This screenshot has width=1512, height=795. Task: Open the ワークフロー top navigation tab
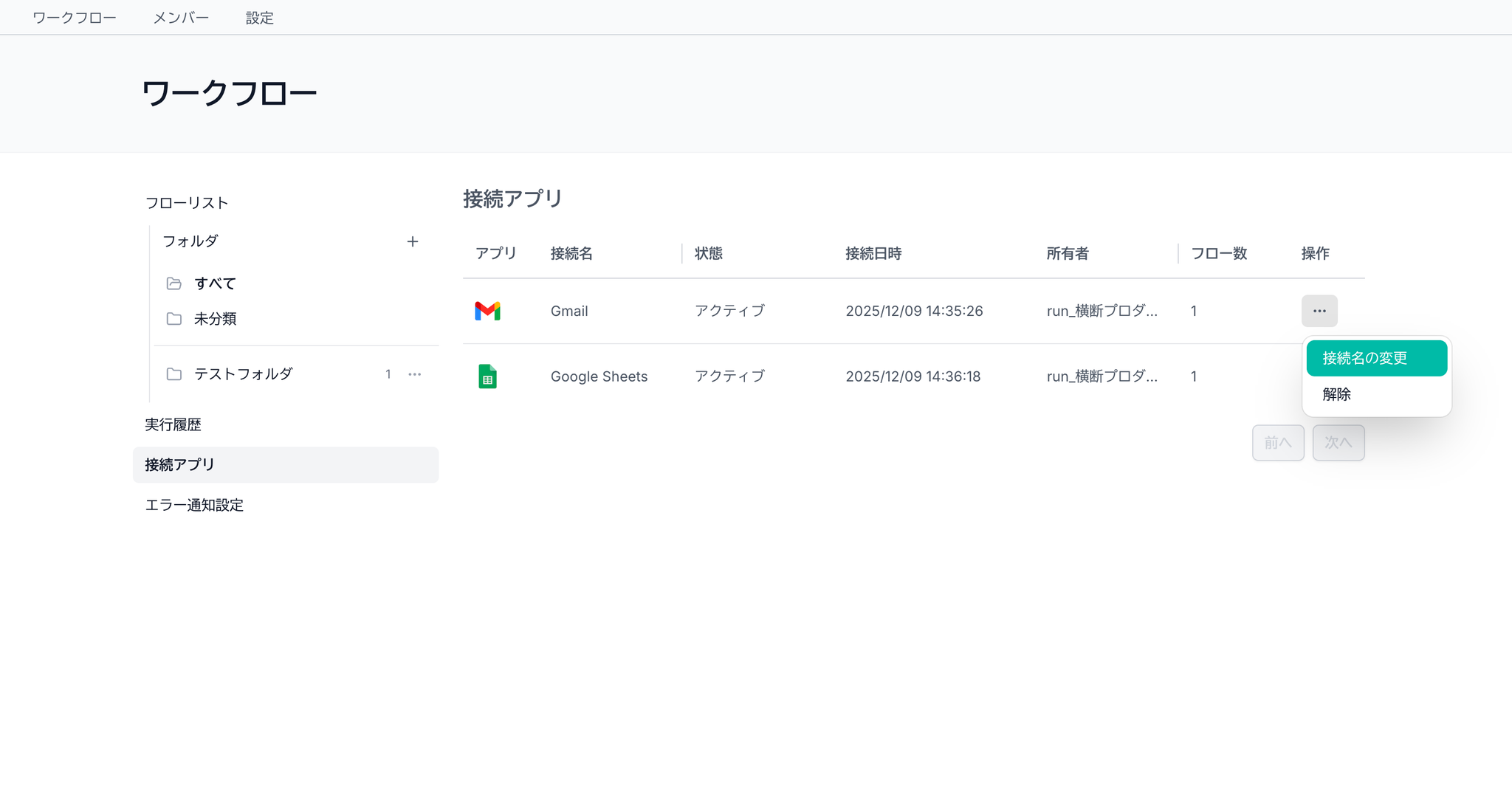pyautogui.click(x=75, y=18)
